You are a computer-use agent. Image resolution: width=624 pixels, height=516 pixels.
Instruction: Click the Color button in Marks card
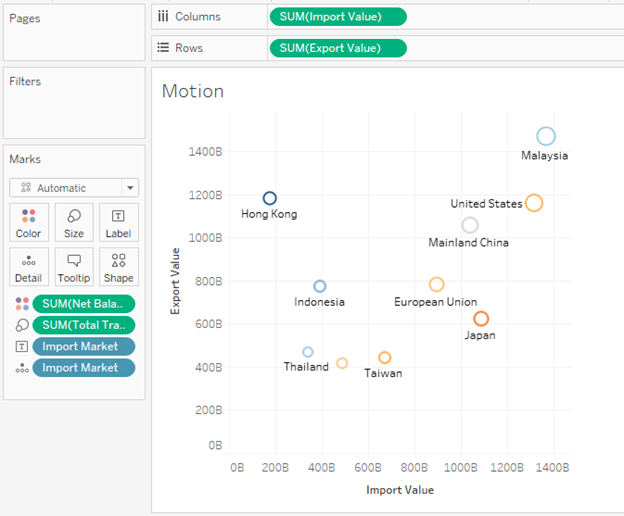click(28, 222)
